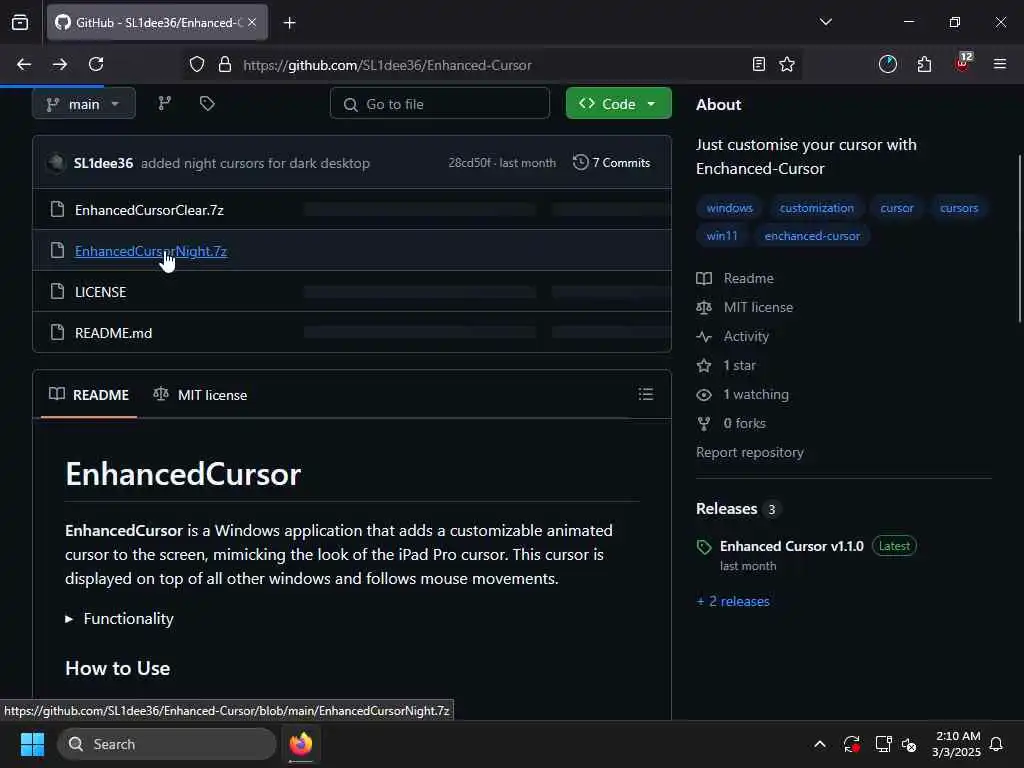The height and width of the screenshot is (768, 1024).
Task: Open the notifications bell
Action: [996, 744]
